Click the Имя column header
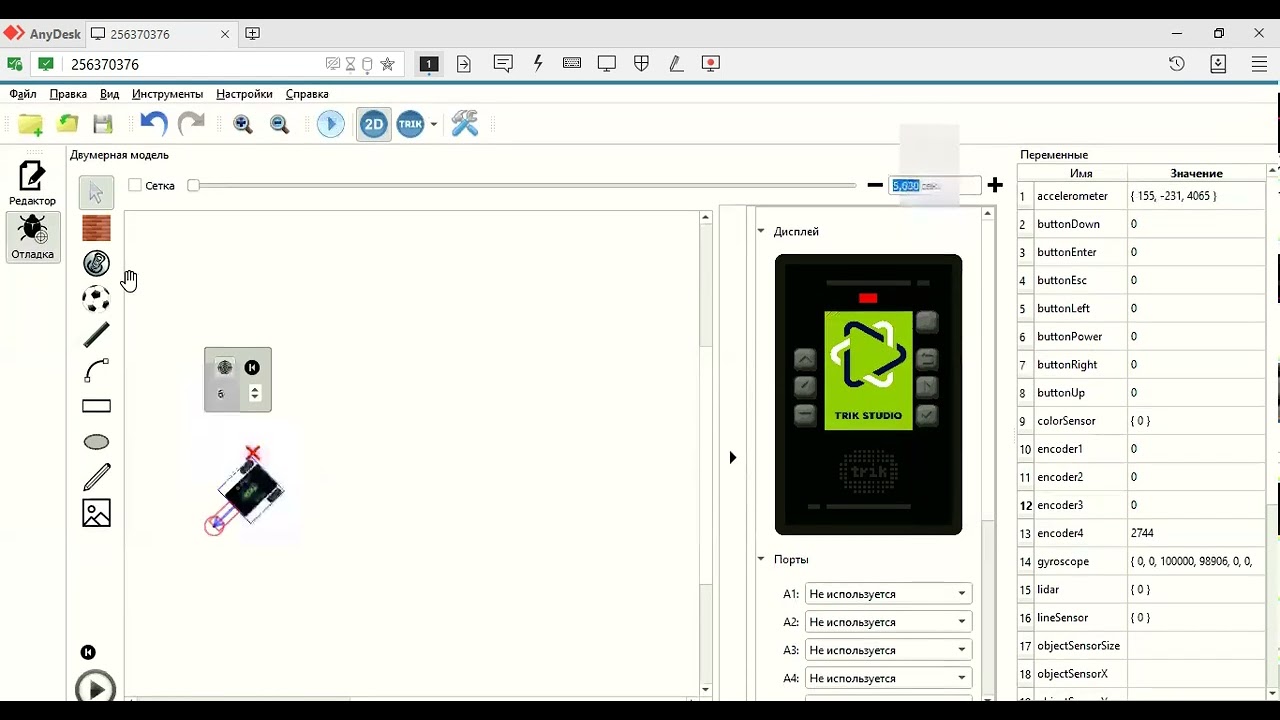1280x720 pixels. click(1081, 173)
